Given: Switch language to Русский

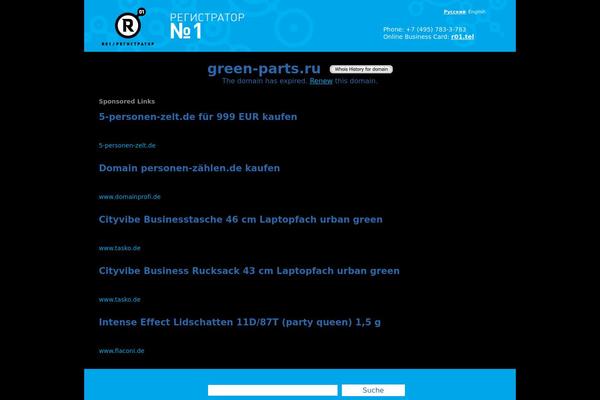Looking at the screenshot, I should pyautogui.click(x=455, y=12).
